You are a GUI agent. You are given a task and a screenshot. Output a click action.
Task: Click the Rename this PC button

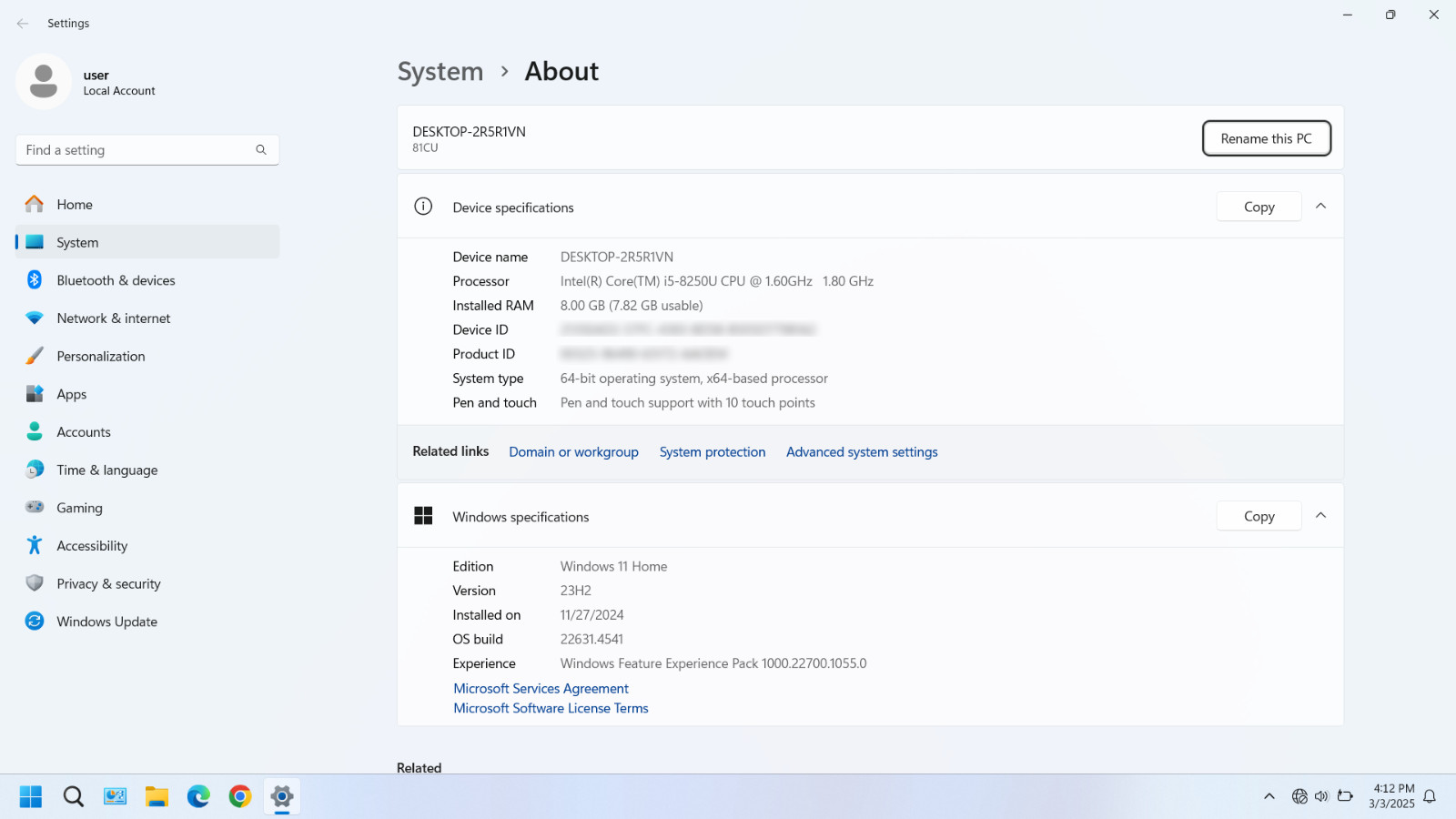pyautogui.click(x=1267, y=138)
